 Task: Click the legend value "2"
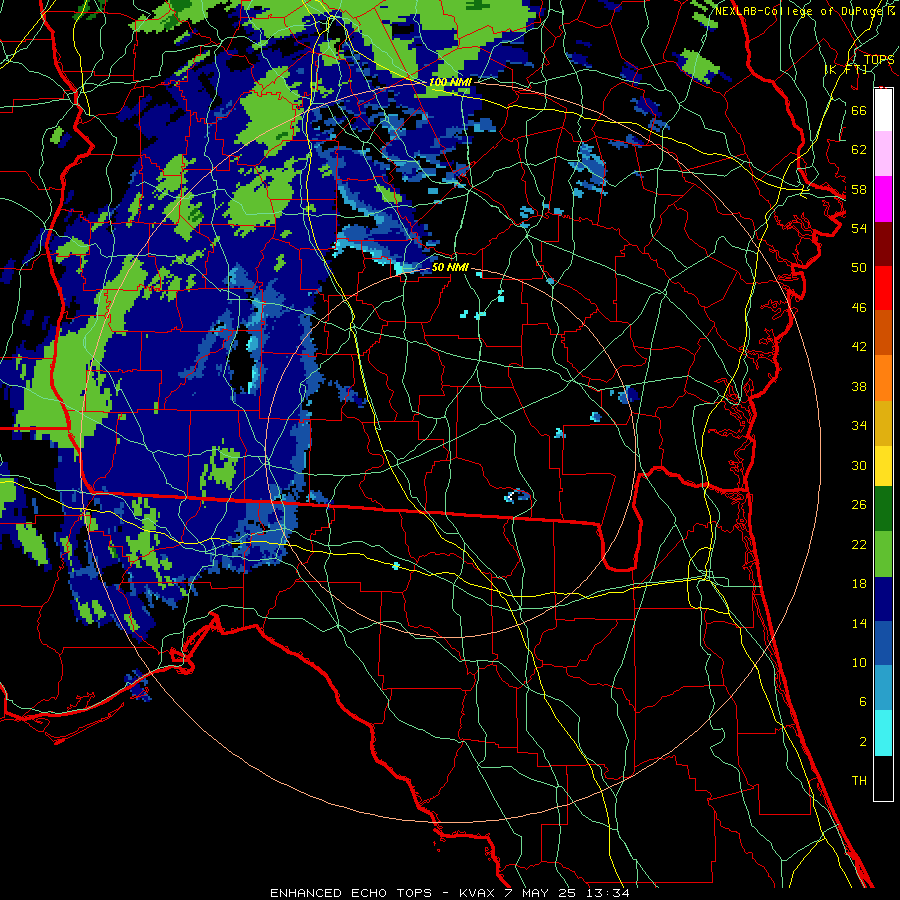[863, 742]
